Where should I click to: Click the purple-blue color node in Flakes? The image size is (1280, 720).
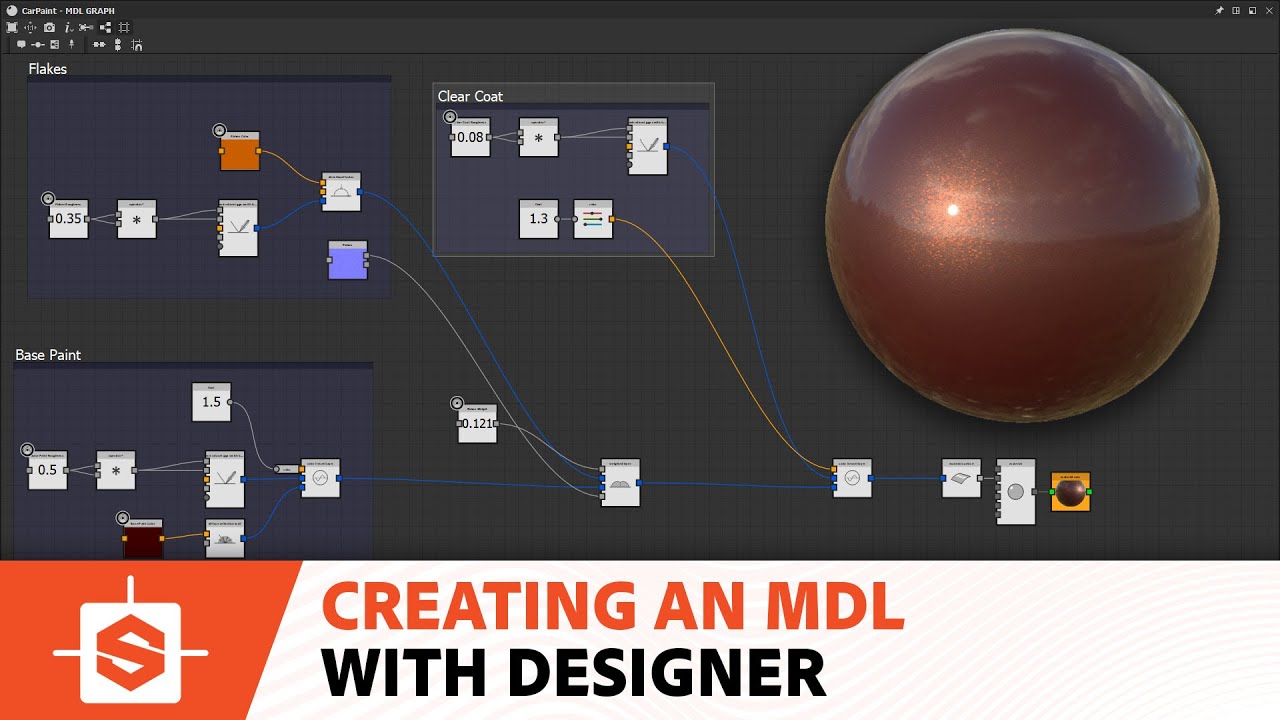(x=348, y=260)
